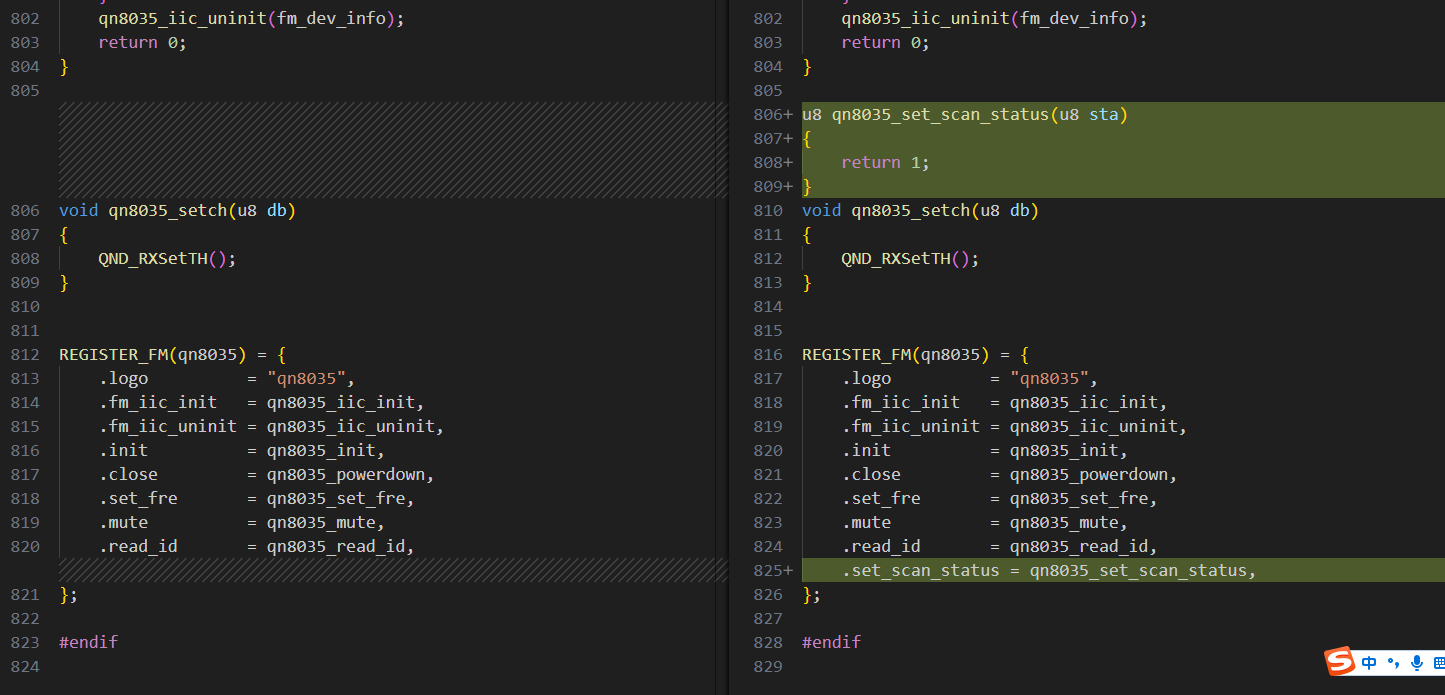Click "#endif" in the left pane
Screen dimensions: 1445x695
(x=88, y=643)
